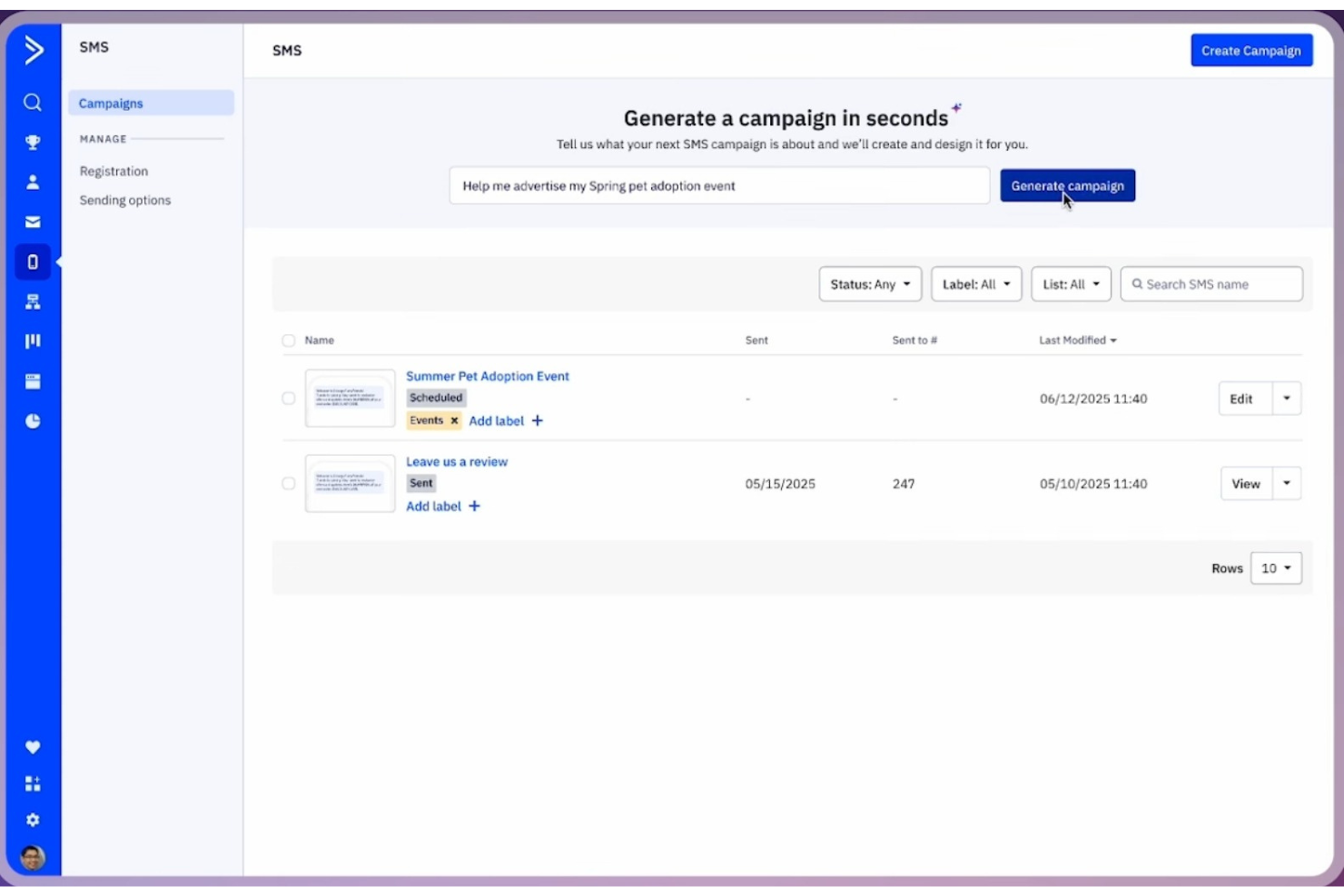Viewport: 1344px width, 896px height.
Task: Open settings via the gear icon
Action: 33,819
